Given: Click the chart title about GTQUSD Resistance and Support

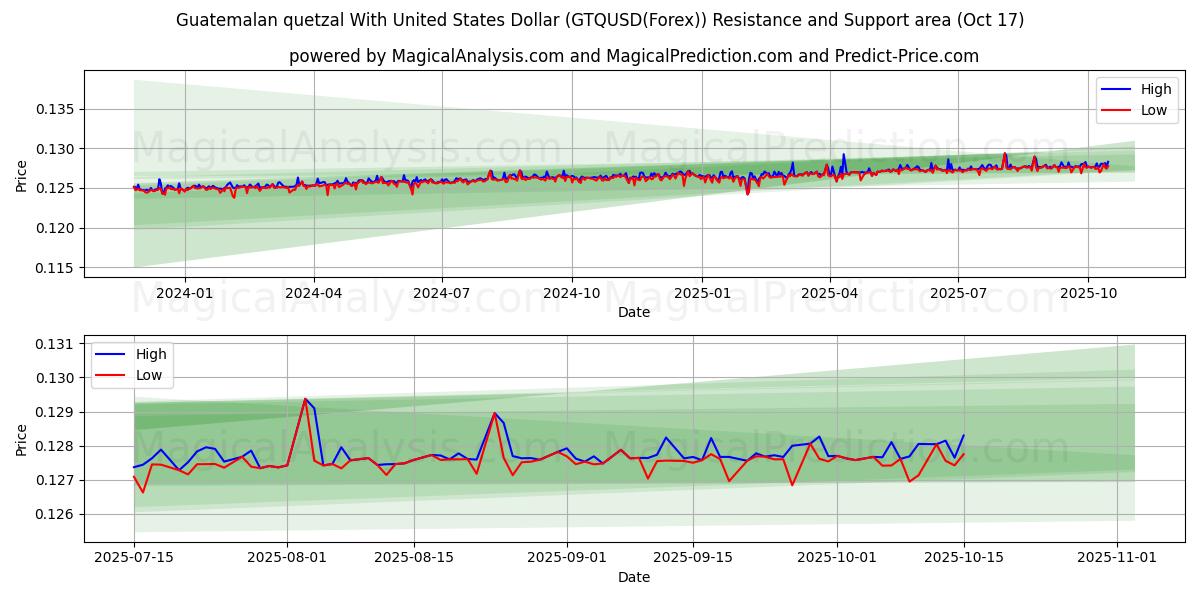Looking at the screenshot, I should pyautogui.click(x=600, y=20).
